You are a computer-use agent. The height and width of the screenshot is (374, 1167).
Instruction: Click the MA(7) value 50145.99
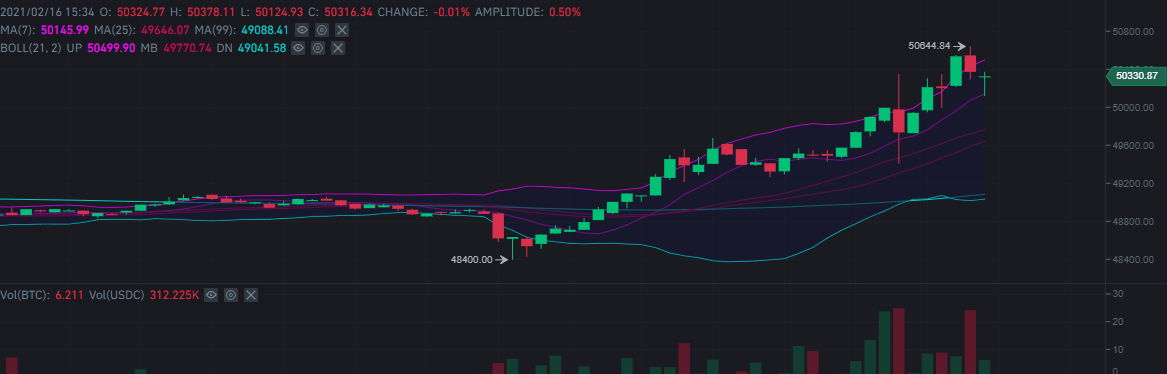click(65, 30)
